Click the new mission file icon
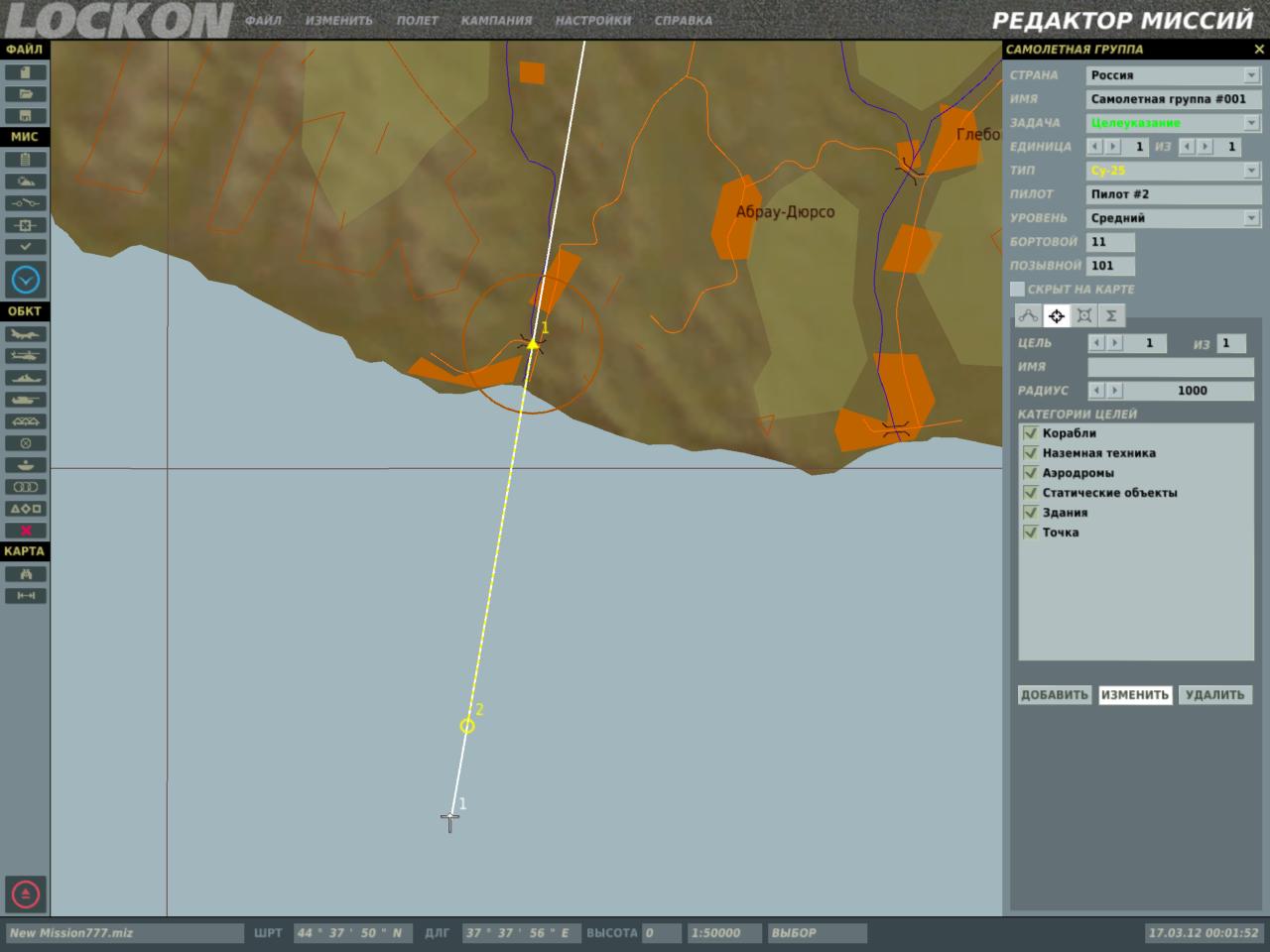1270x952 pixels. click(x=25, y=72)
